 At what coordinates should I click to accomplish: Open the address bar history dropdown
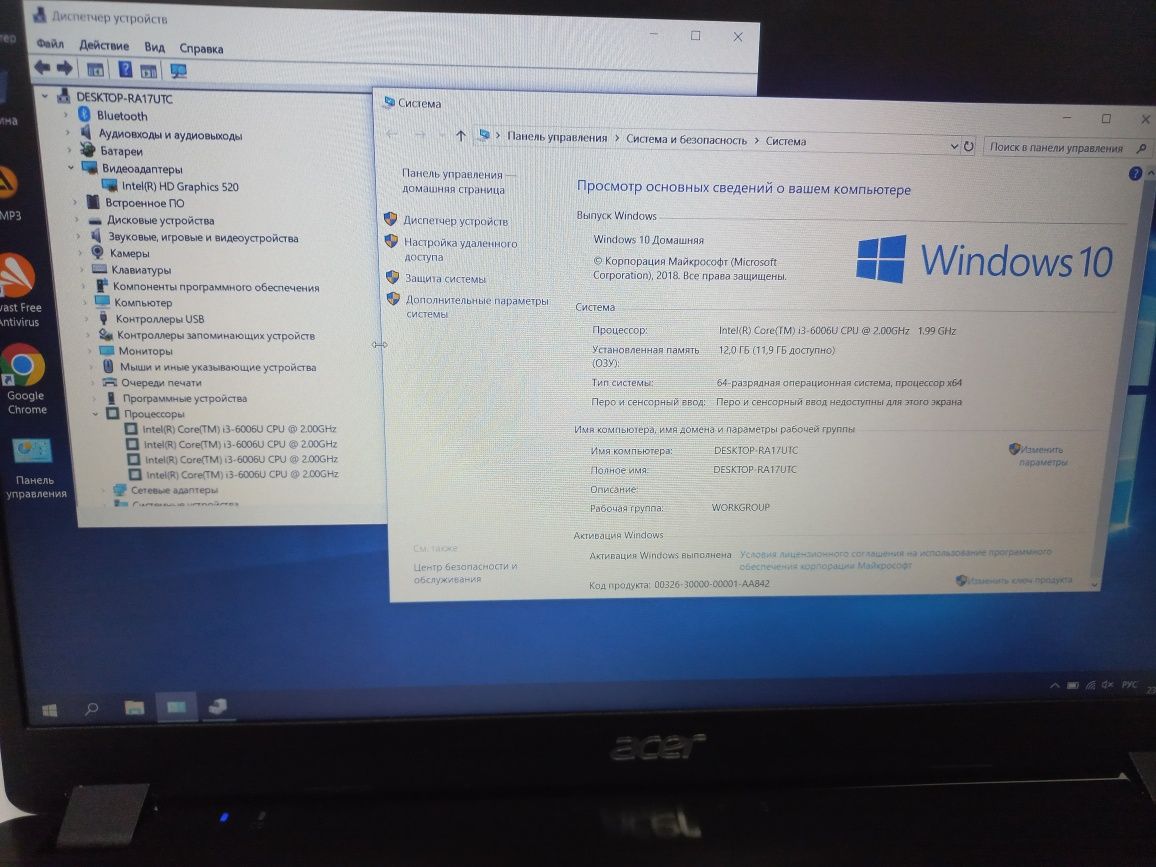point(955,146)
